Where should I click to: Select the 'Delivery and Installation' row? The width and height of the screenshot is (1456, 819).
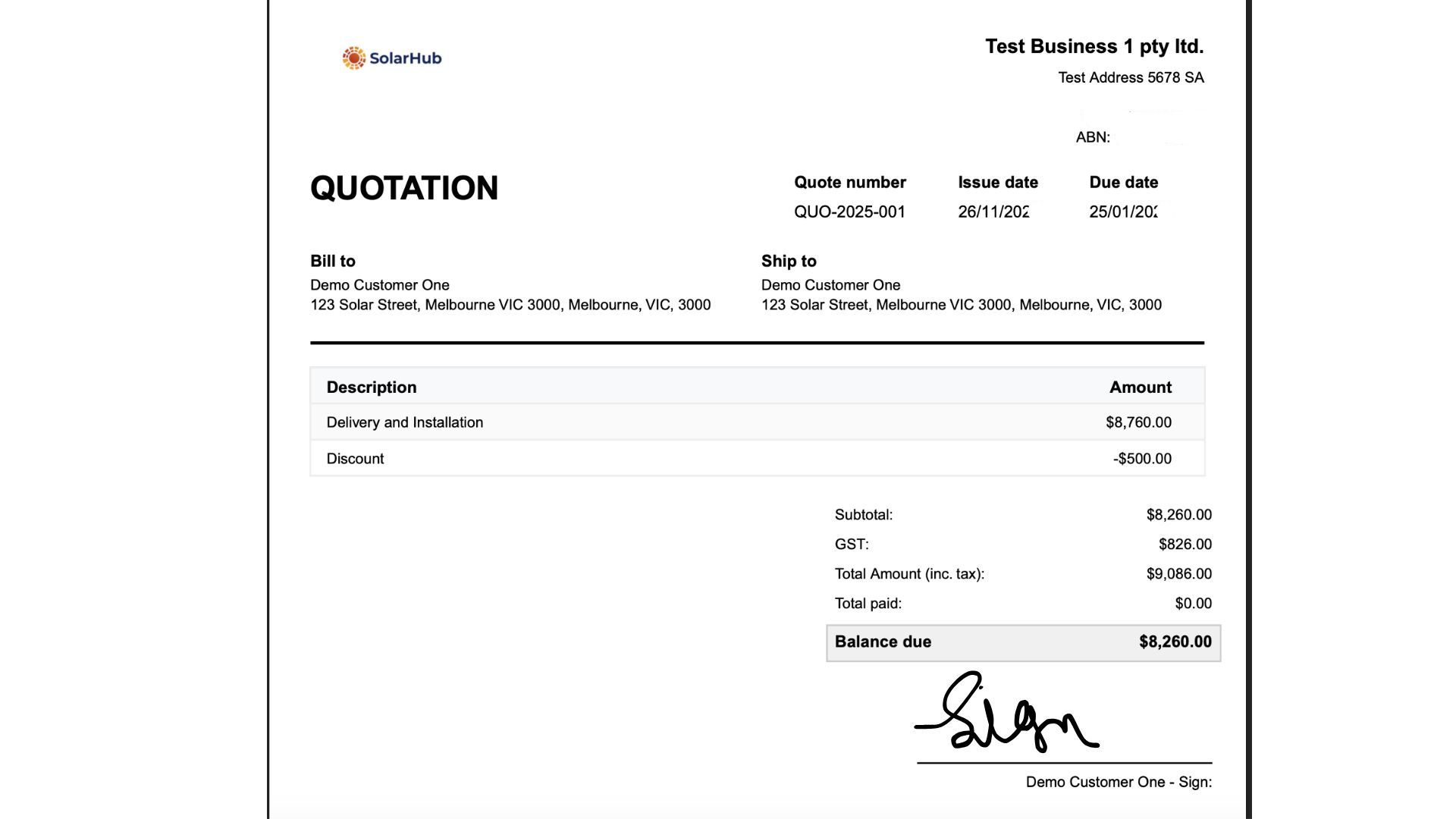pos(758,422)
